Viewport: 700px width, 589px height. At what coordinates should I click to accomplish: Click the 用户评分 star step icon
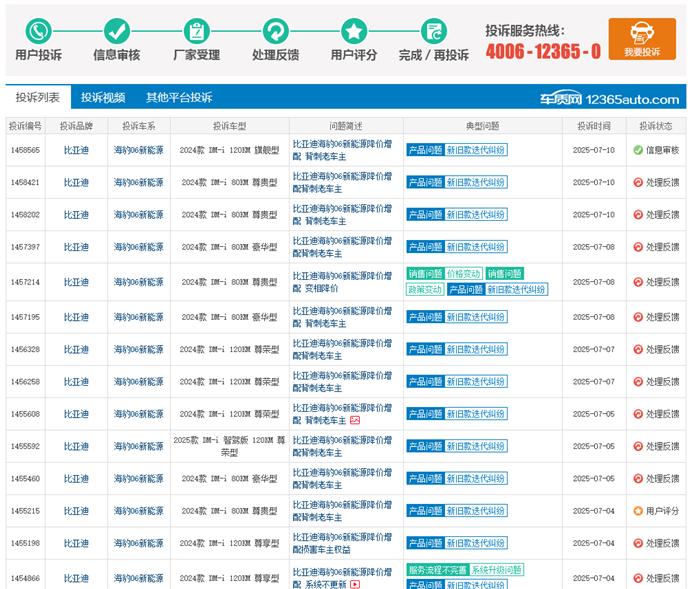point(354,31)
